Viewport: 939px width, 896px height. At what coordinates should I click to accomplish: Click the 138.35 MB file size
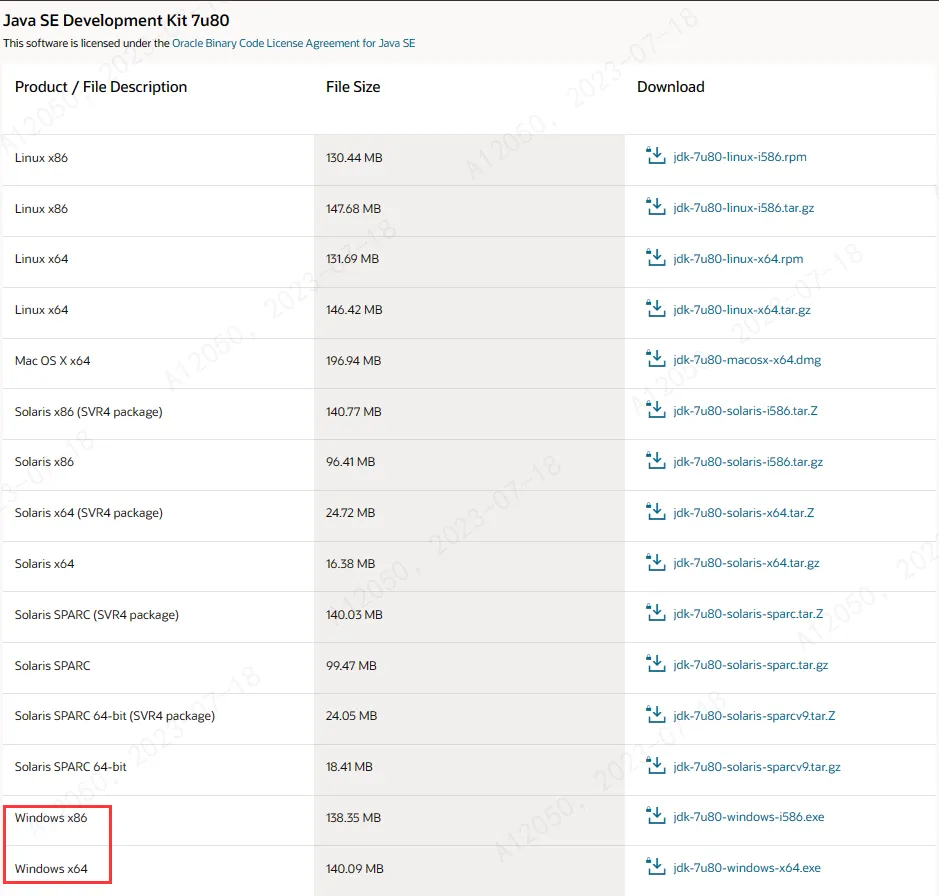[x=353, y=818]
